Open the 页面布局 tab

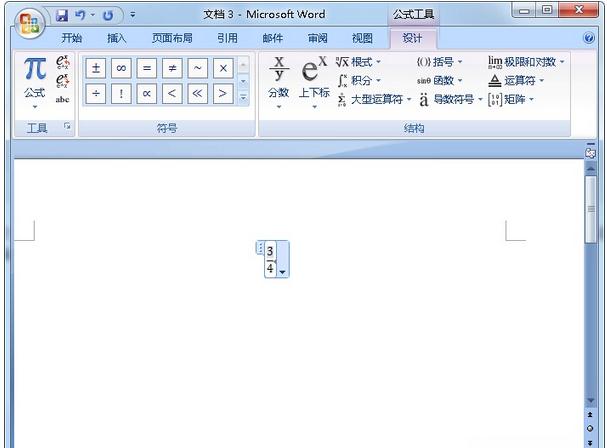tap(172, 38)
